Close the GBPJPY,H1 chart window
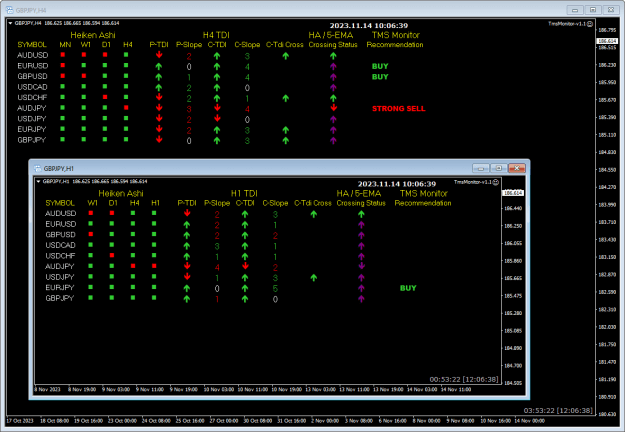The height and width of the screenshot is (432, 625). coord(517,168)
